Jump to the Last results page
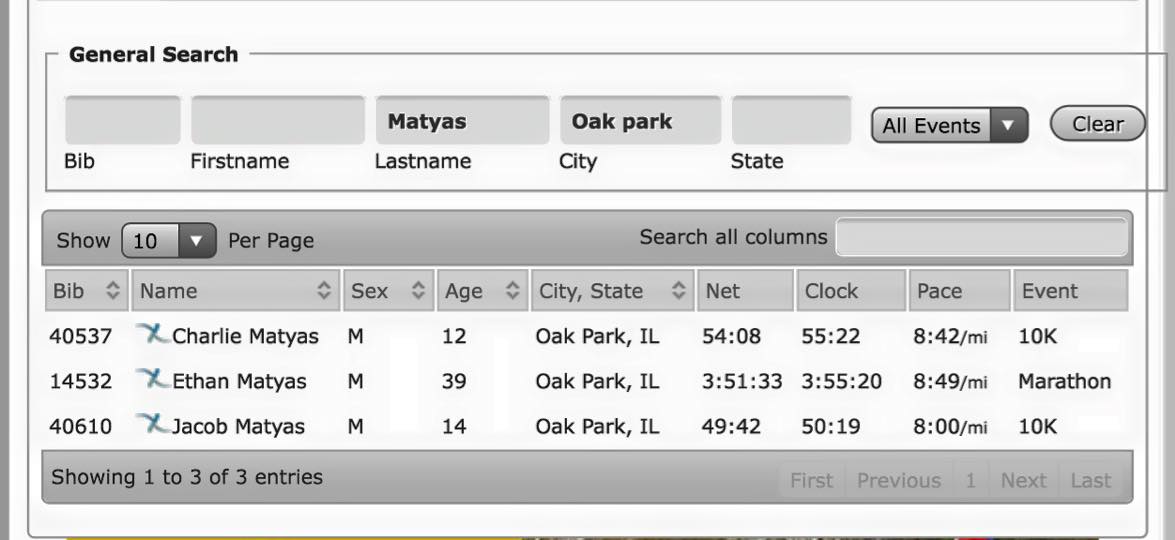1175x540 pixels. click(x=1090, y=481)
